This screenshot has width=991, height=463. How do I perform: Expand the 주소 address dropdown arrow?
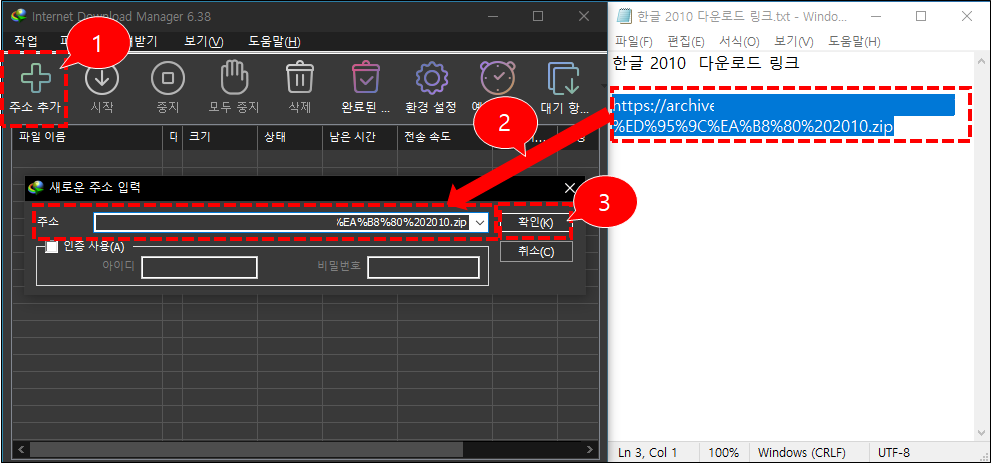pos(480,222)
